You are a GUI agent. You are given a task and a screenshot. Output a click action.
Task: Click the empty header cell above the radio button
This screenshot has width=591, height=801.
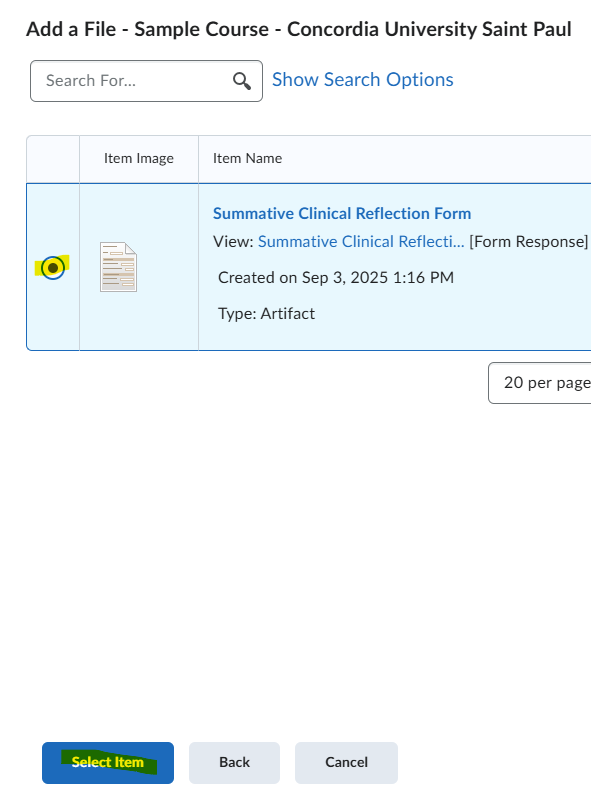click(53, 159)
